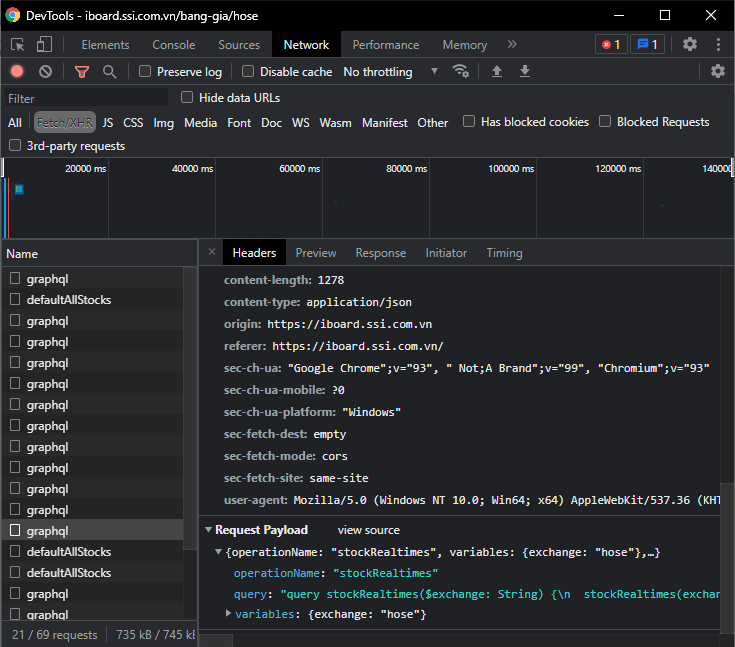This screenshot has height=647, width=735.
Task: Focus the Filter text field
Action: pyautogui.click(x=86, y=98)
